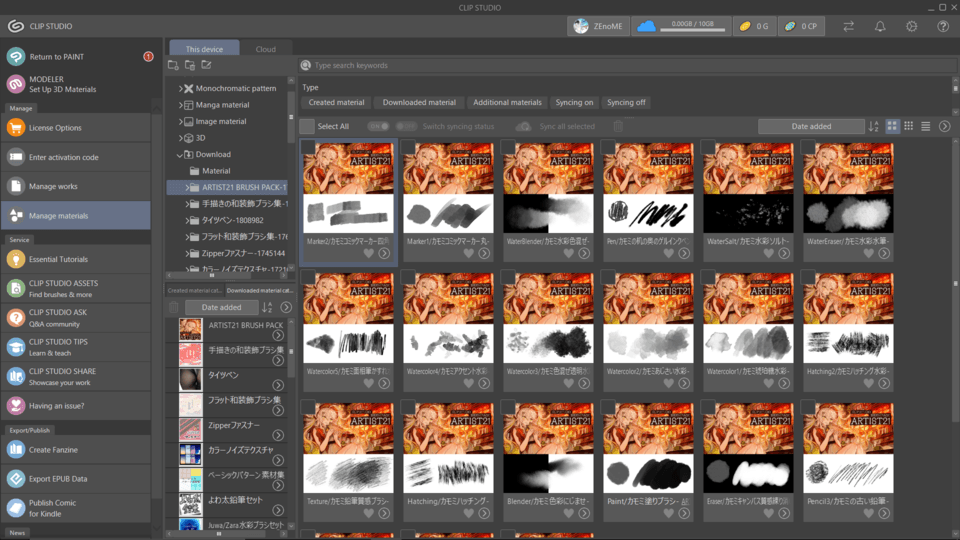Click the delete trash icon in materials toolbar
Screen dimensions: 960x540
[x=618, y=126]
